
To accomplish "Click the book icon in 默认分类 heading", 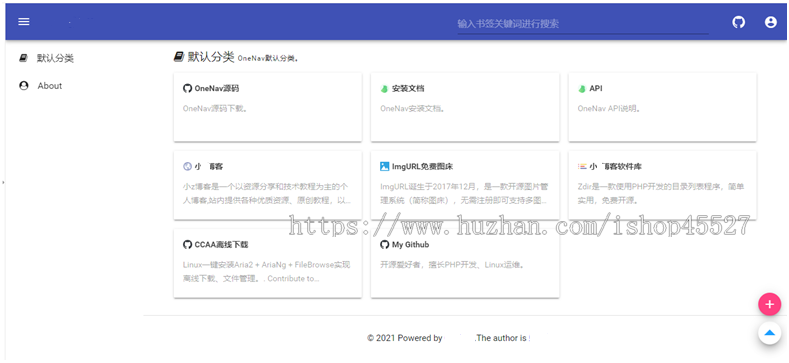I will tap(179, 57).
